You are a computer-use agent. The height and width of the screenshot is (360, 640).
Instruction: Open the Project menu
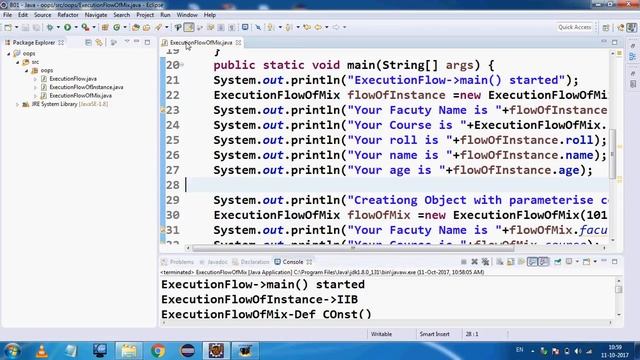point(145,15)
